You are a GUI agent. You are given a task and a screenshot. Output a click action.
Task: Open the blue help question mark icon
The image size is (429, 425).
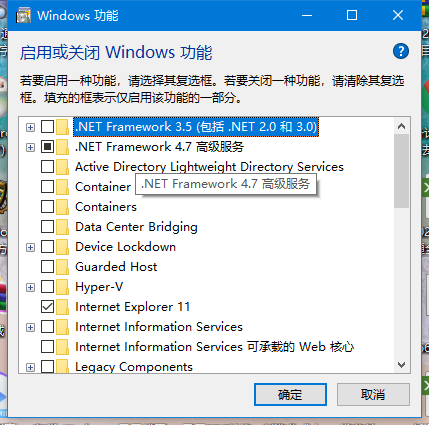point(400,52)
